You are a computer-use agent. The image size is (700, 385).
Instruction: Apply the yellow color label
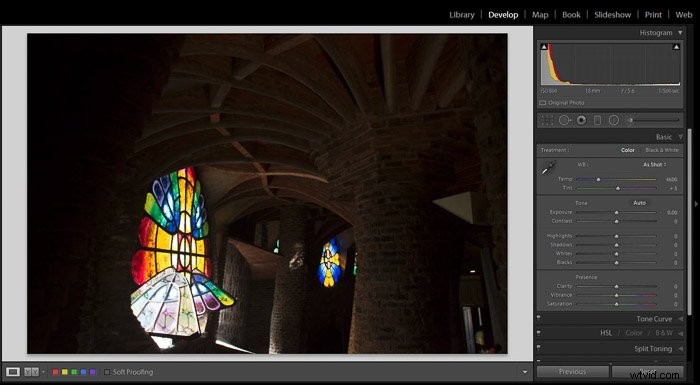point(65,372)
